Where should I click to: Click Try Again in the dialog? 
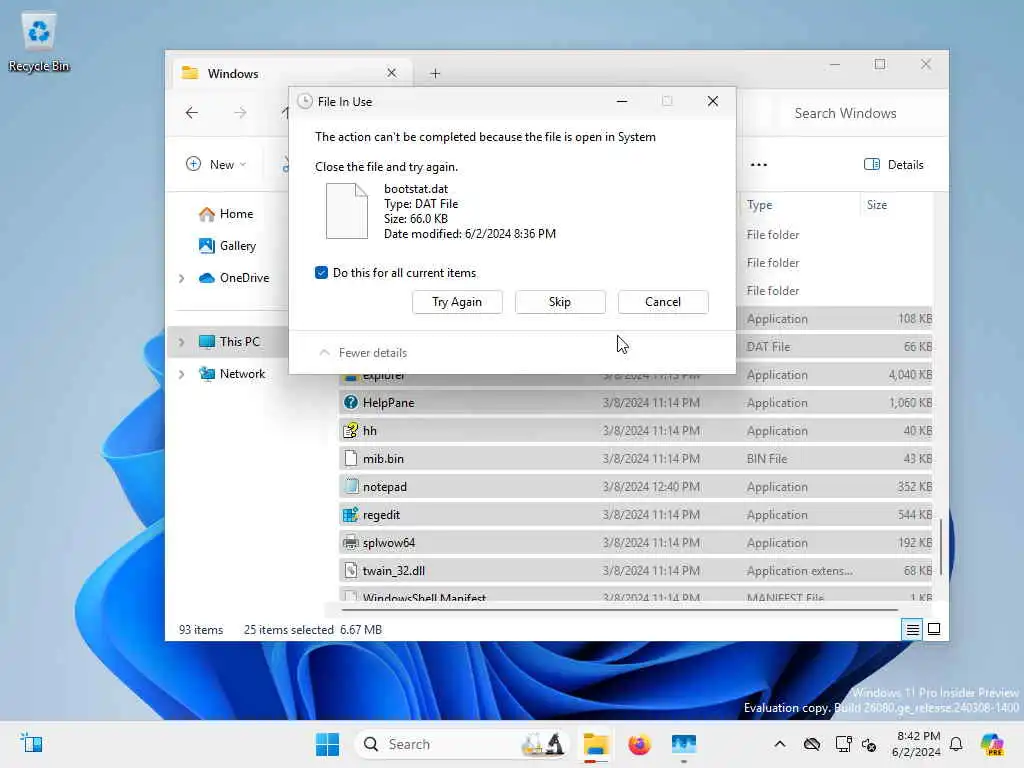457,302
